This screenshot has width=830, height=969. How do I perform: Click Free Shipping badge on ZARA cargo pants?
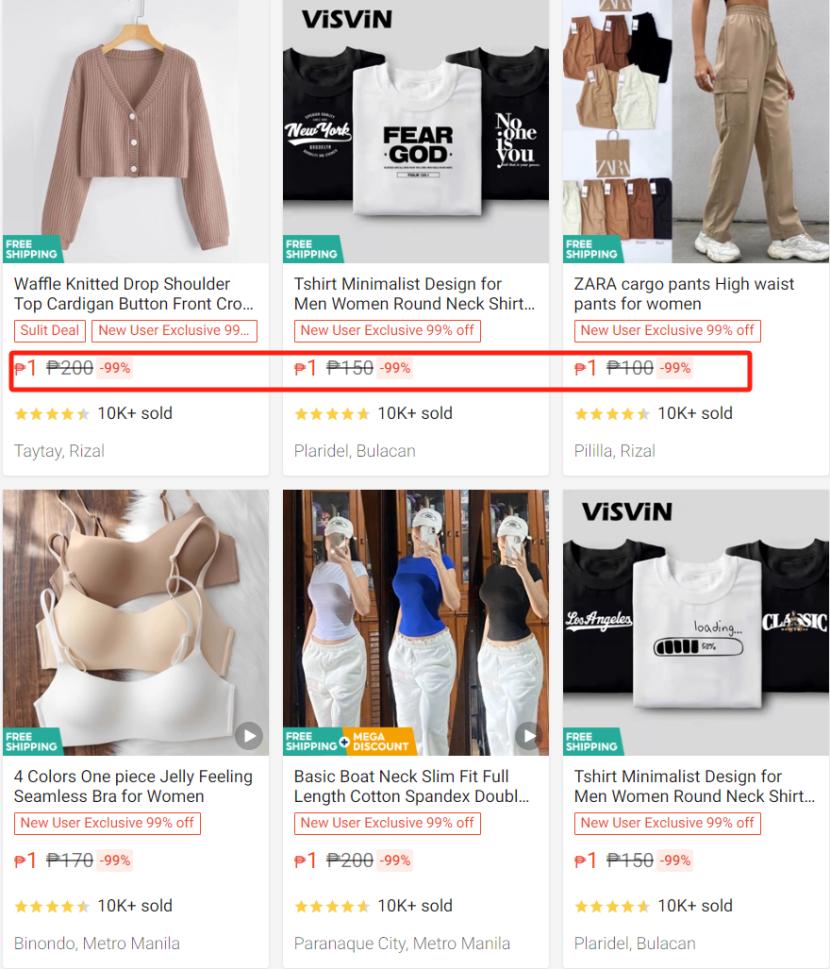click(x=593, y=249)
